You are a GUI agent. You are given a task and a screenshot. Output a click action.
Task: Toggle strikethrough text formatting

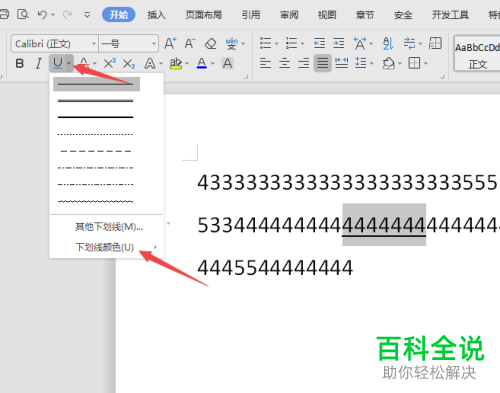tap(84, 63)
